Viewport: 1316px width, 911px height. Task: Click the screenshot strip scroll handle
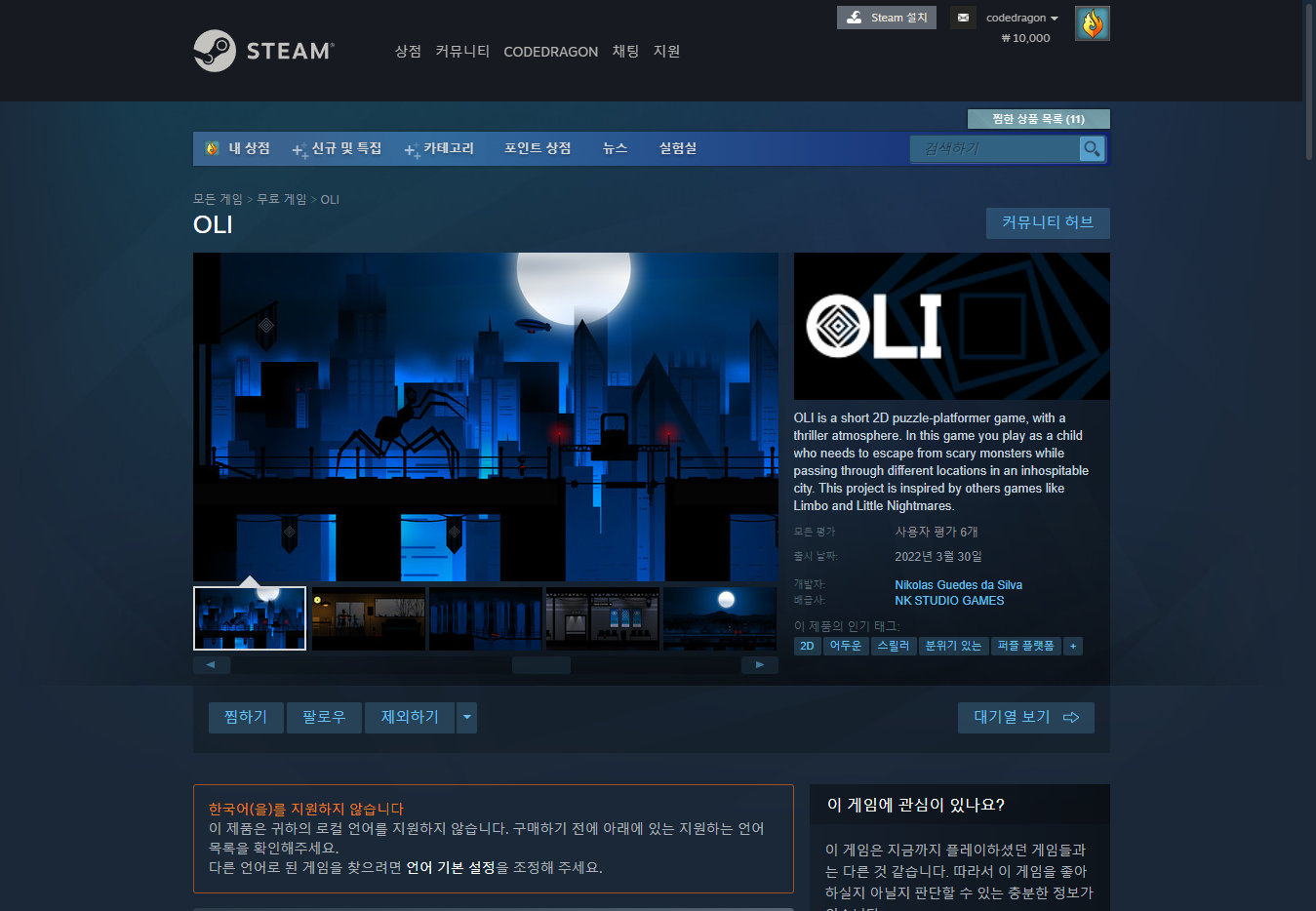541,665
